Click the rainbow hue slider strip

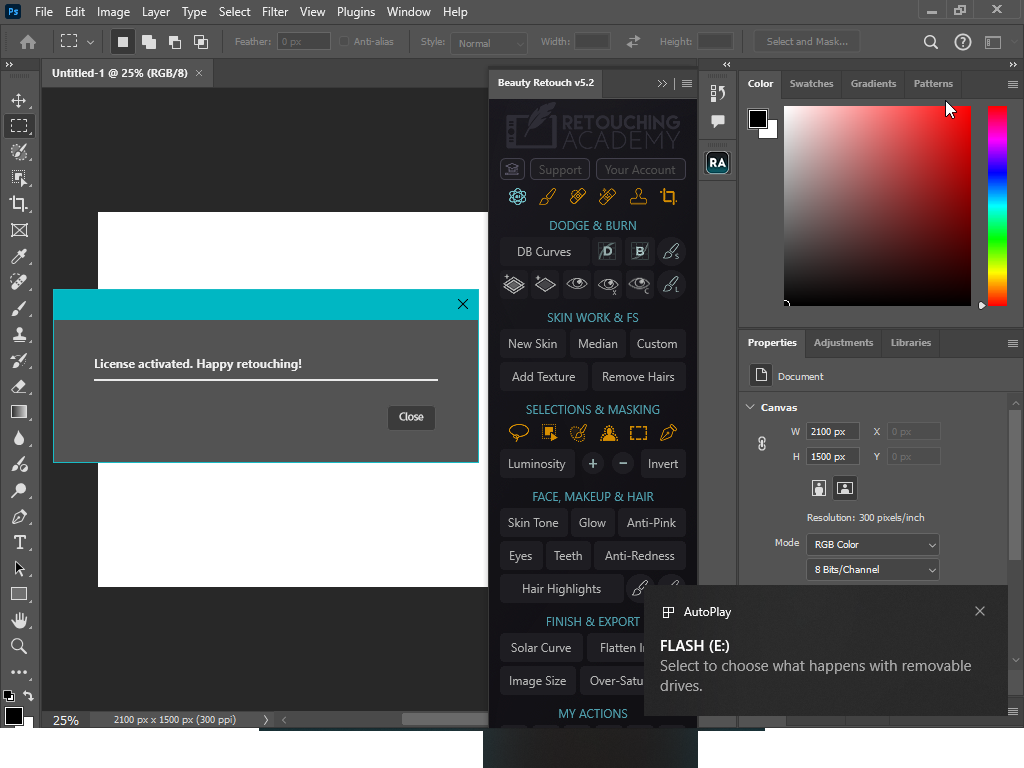[997, 205]
